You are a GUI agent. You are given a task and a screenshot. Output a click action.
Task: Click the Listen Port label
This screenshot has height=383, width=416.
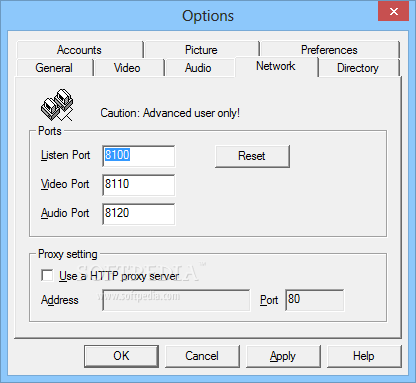click(x=66, y=155)
